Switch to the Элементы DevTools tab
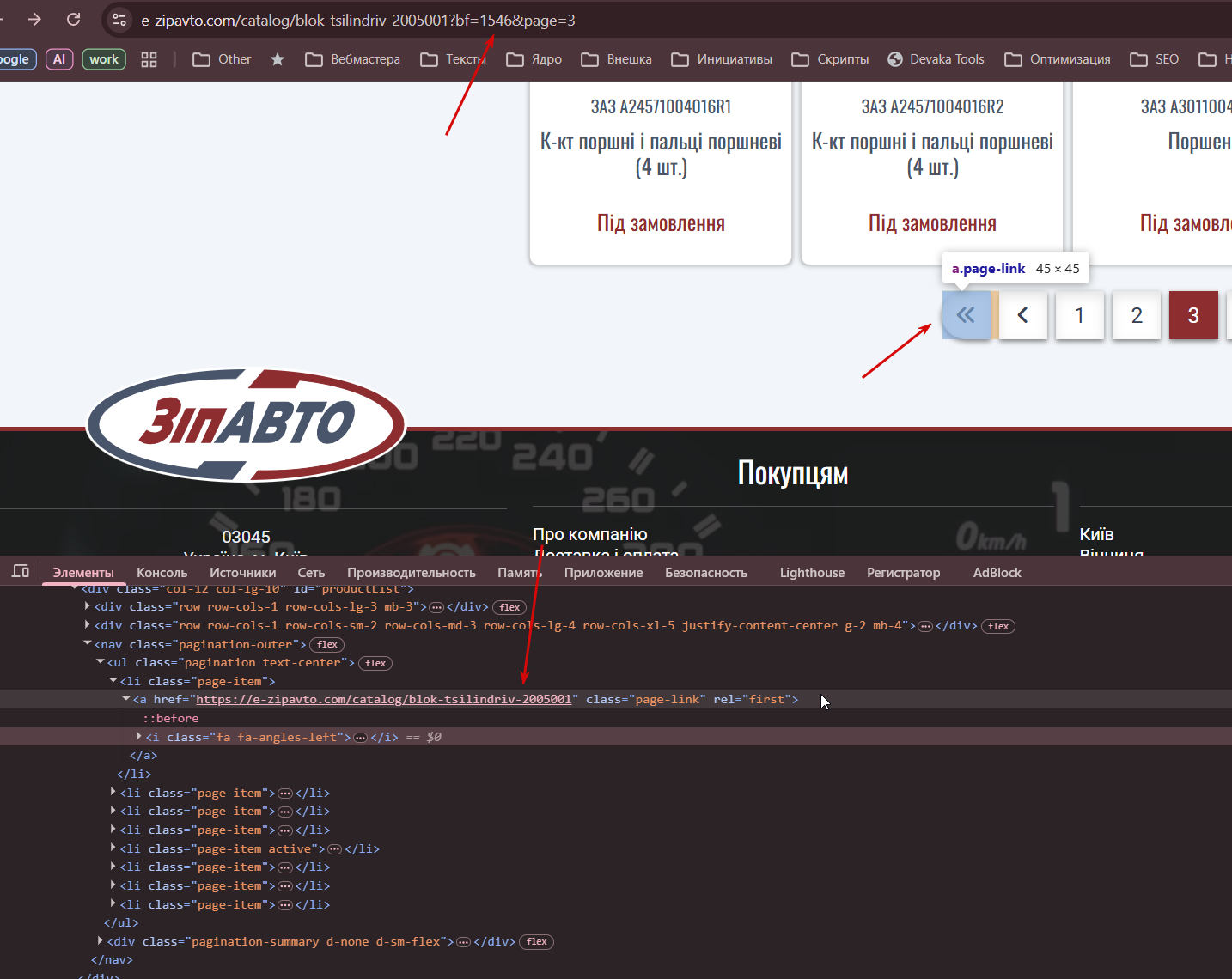 point(83,573)
